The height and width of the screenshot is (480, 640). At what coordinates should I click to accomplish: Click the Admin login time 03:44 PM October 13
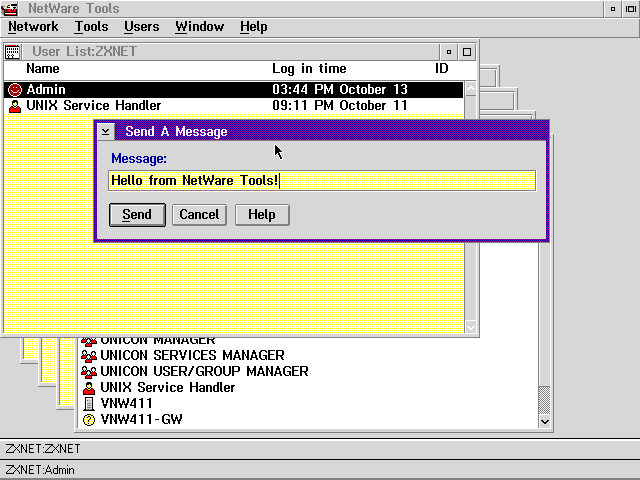pyautogui.click(x=340, y=89)
